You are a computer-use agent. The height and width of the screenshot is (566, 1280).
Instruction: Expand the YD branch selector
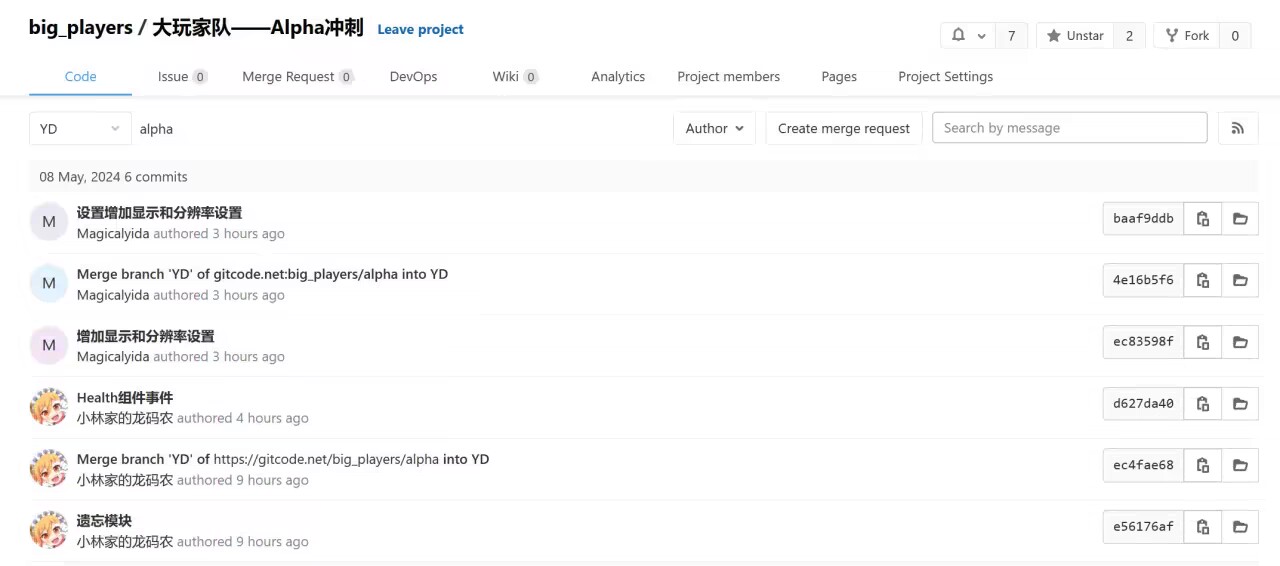coord(80,129)
